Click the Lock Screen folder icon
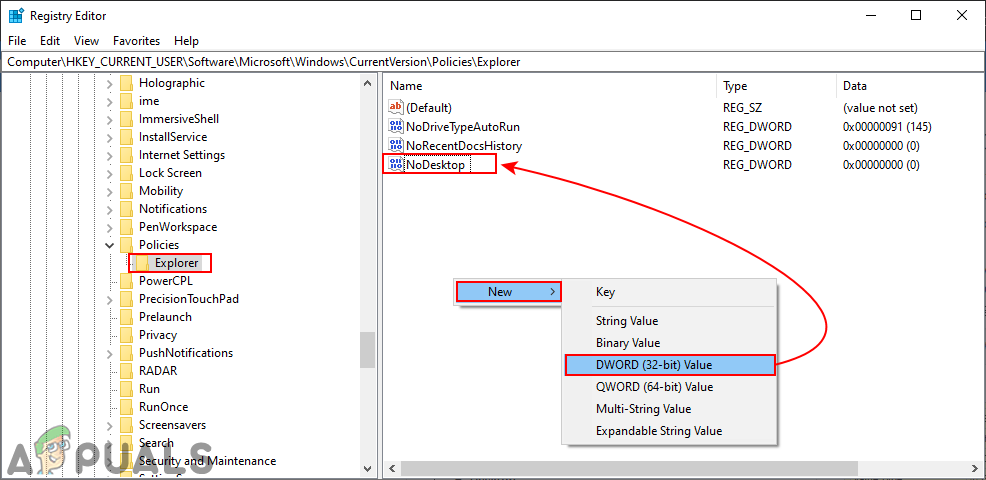Screen dimensions: 986x480 (x=127, y=173)
